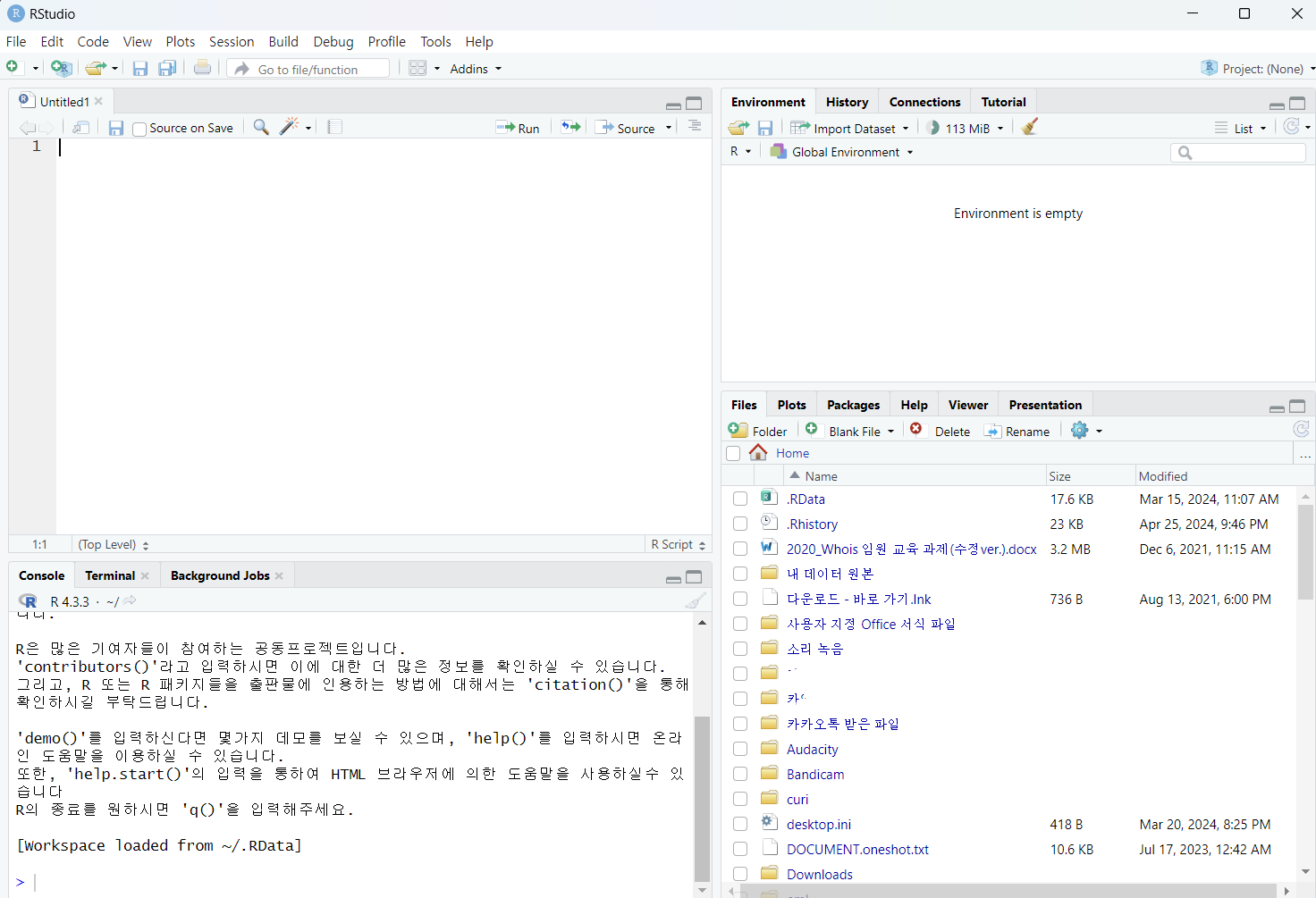Click the Go to file/function field

coord(308,69)
